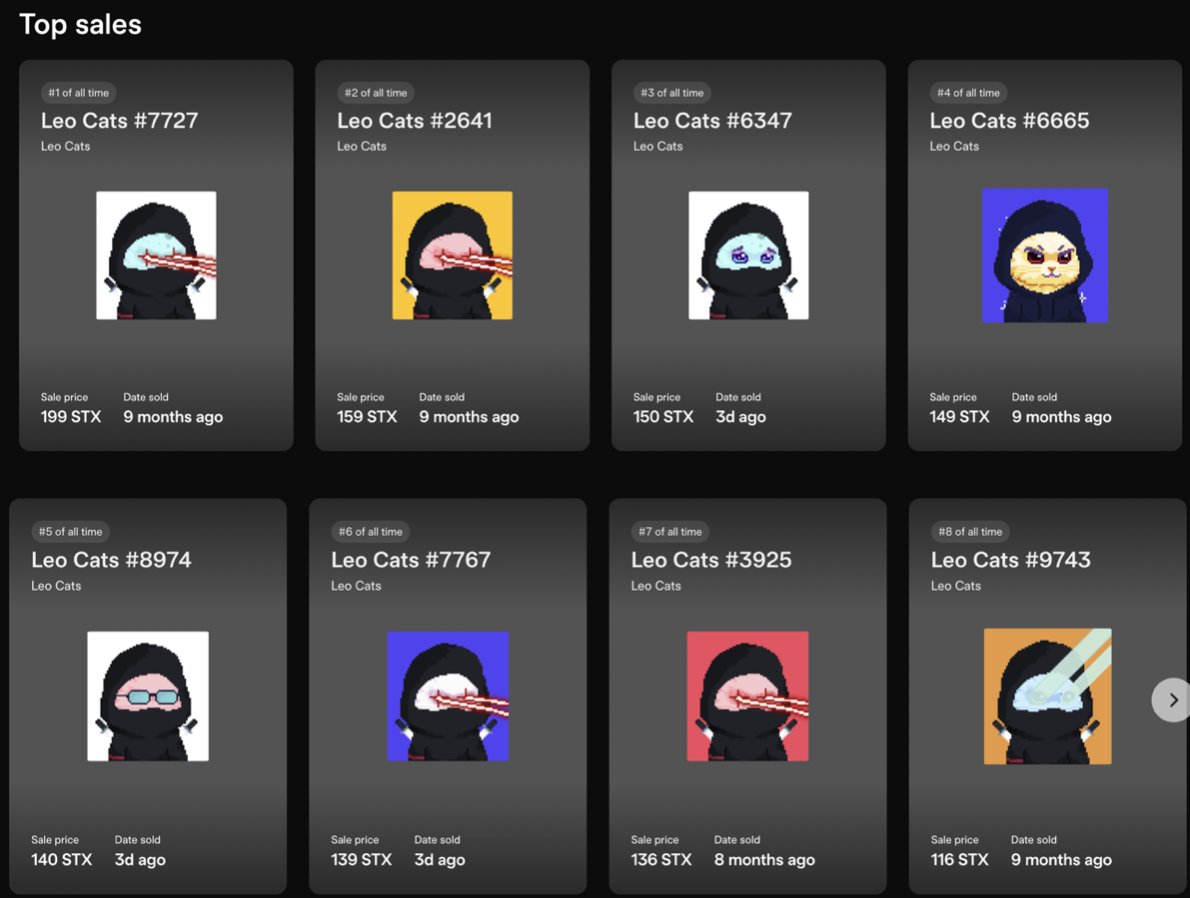The height and width of the screenshot is (898, 1190).
Task: Open Leo Cats #7727 thumbnail image
Action: tap(156, 255)
